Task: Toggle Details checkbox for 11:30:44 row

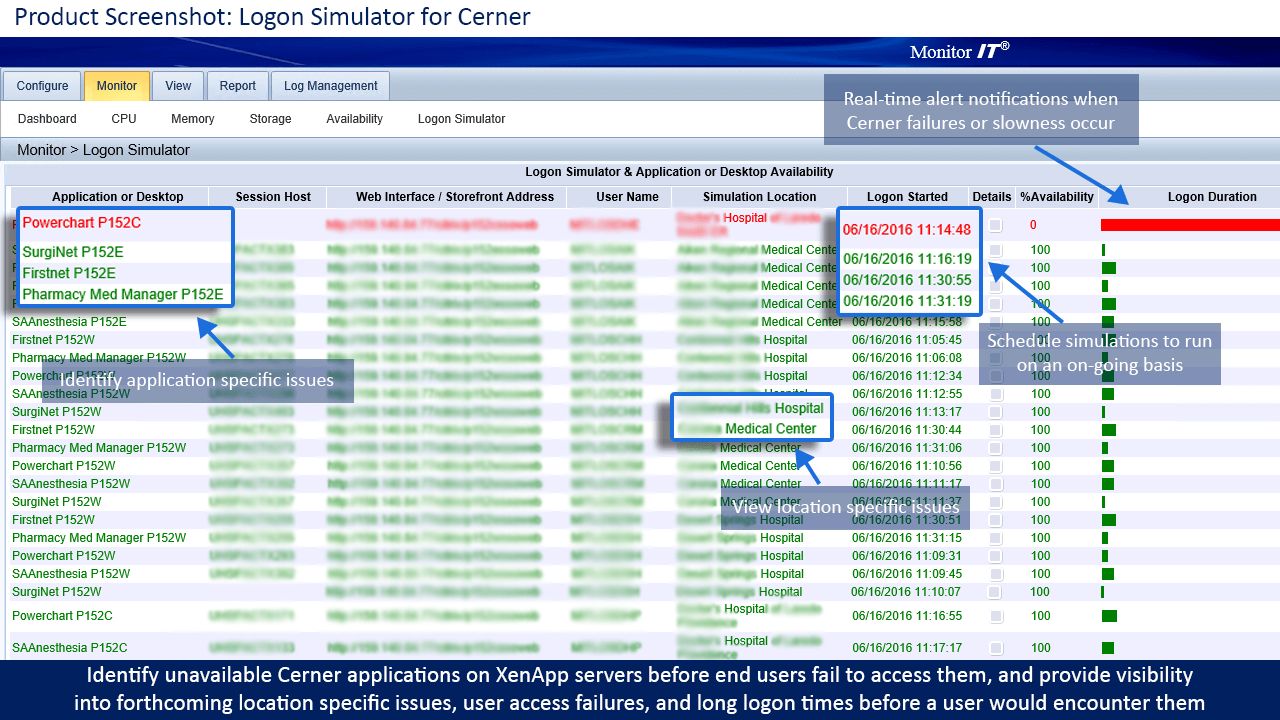Action: pos(995,430)
